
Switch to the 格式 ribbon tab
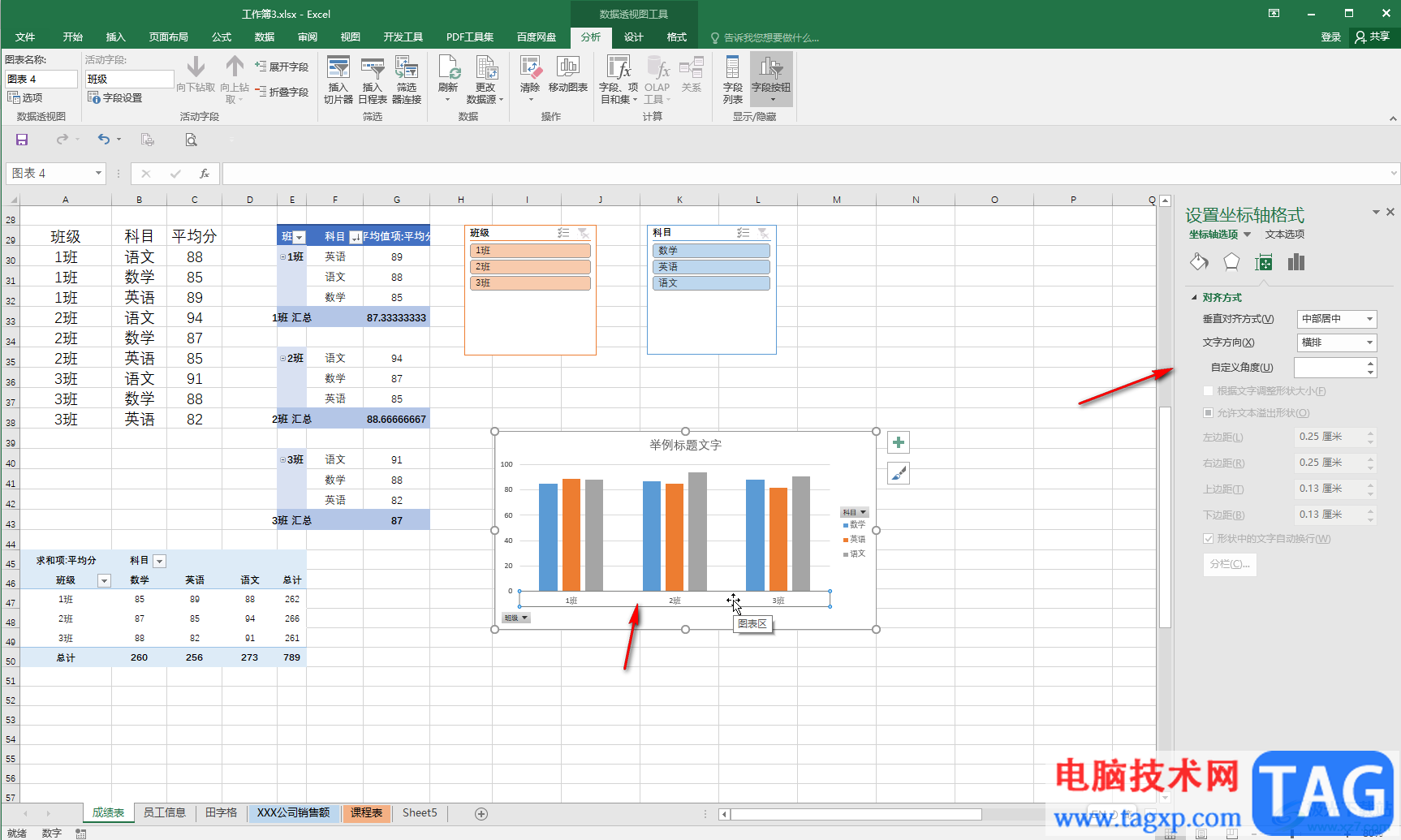coord(677,37)
